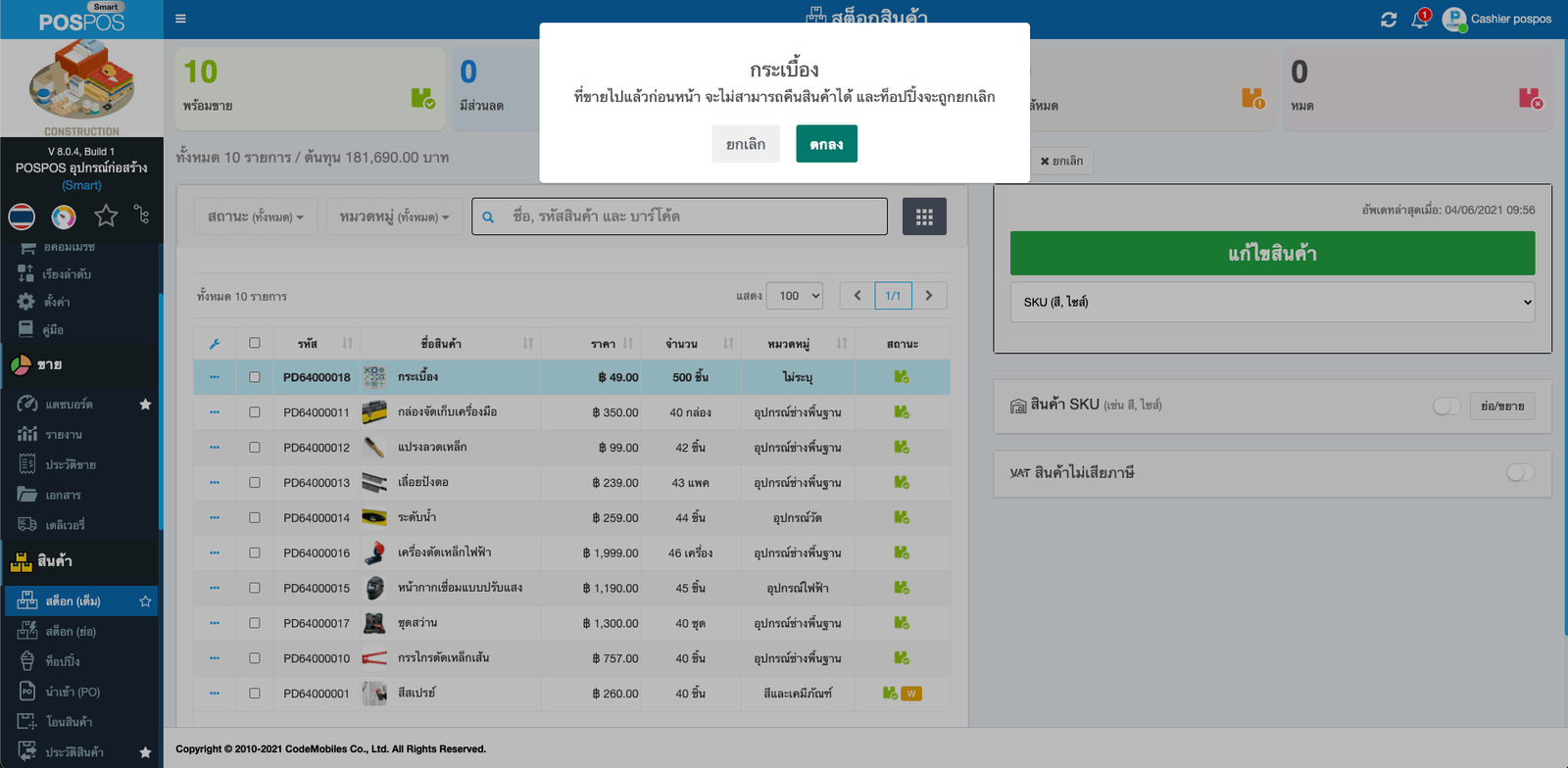The image size is (1568, 768).
Task: Click the หน้ากากเชื่อมแบบปรับแสง product name
Action: click(x=460, y=588)
